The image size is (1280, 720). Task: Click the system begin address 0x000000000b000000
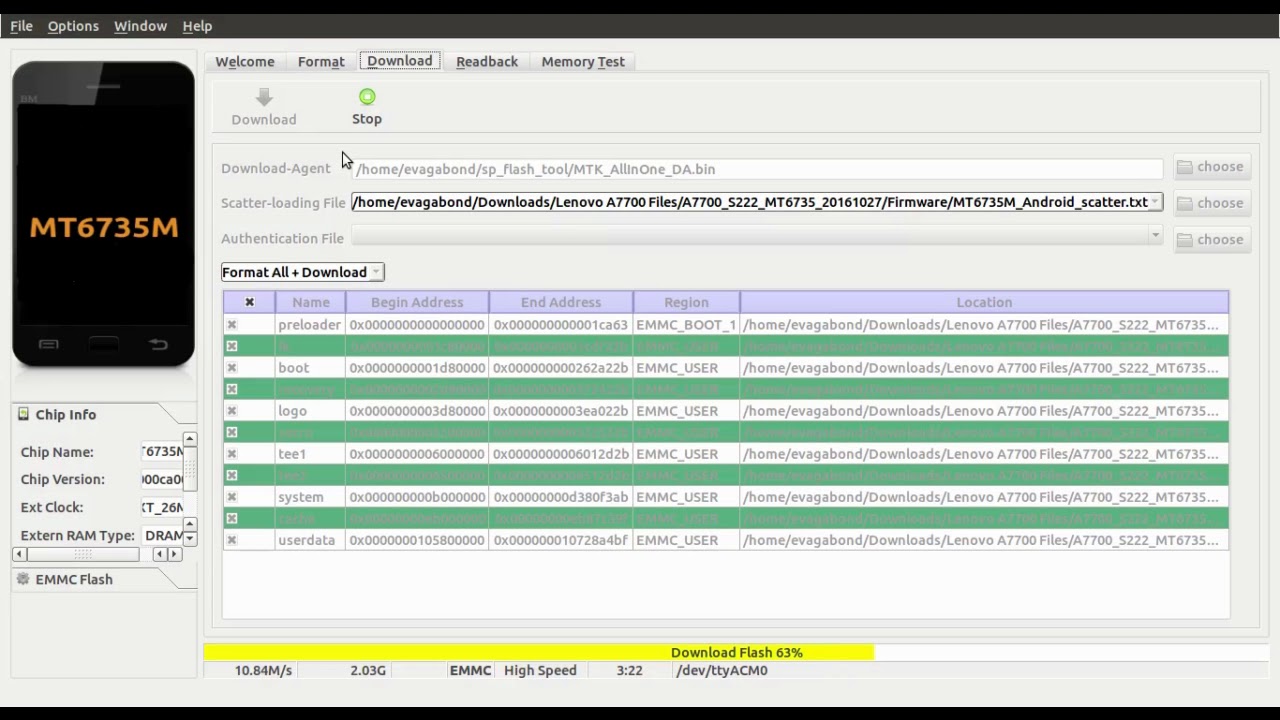(417, 497)
